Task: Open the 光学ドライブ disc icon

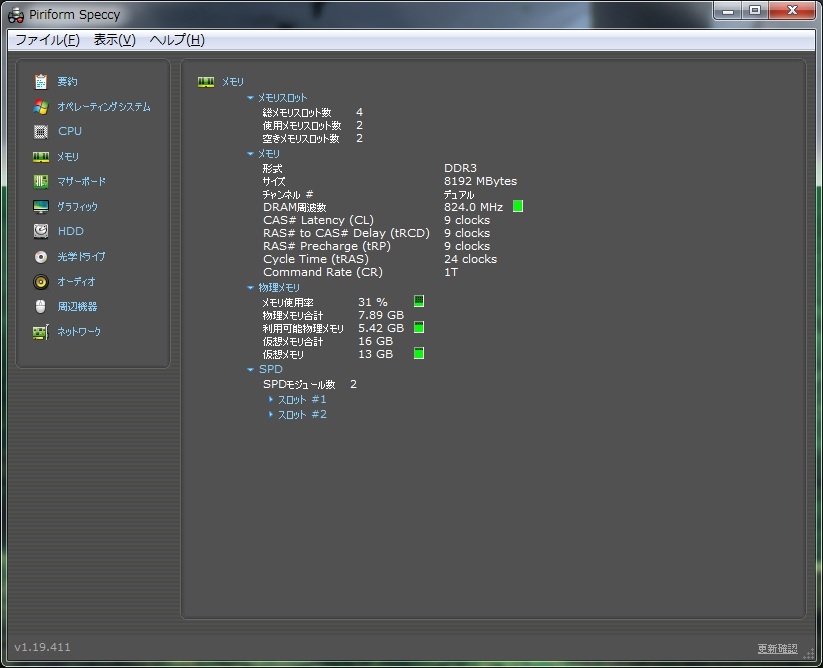Action: (x=41, y=257)
